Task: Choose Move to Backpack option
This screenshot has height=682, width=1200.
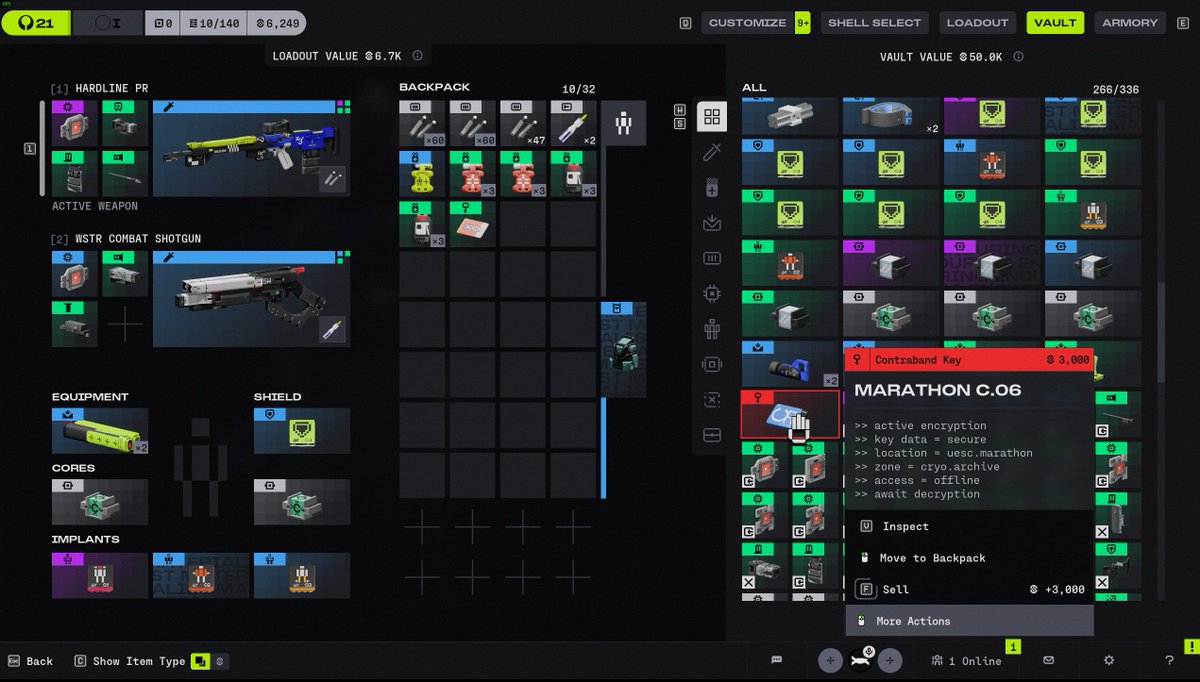Action: click(x=969, y=558)
